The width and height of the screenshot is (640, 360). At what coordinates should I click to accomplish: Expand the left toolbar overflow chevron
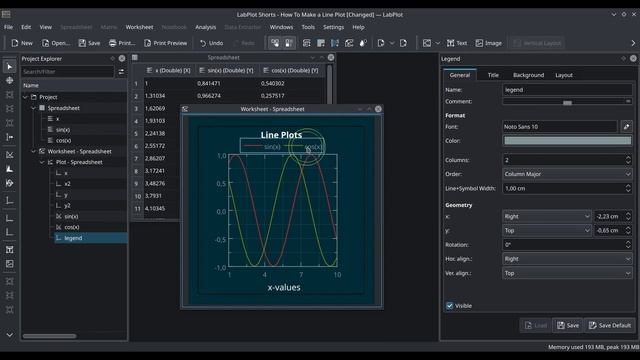(9, 335)
